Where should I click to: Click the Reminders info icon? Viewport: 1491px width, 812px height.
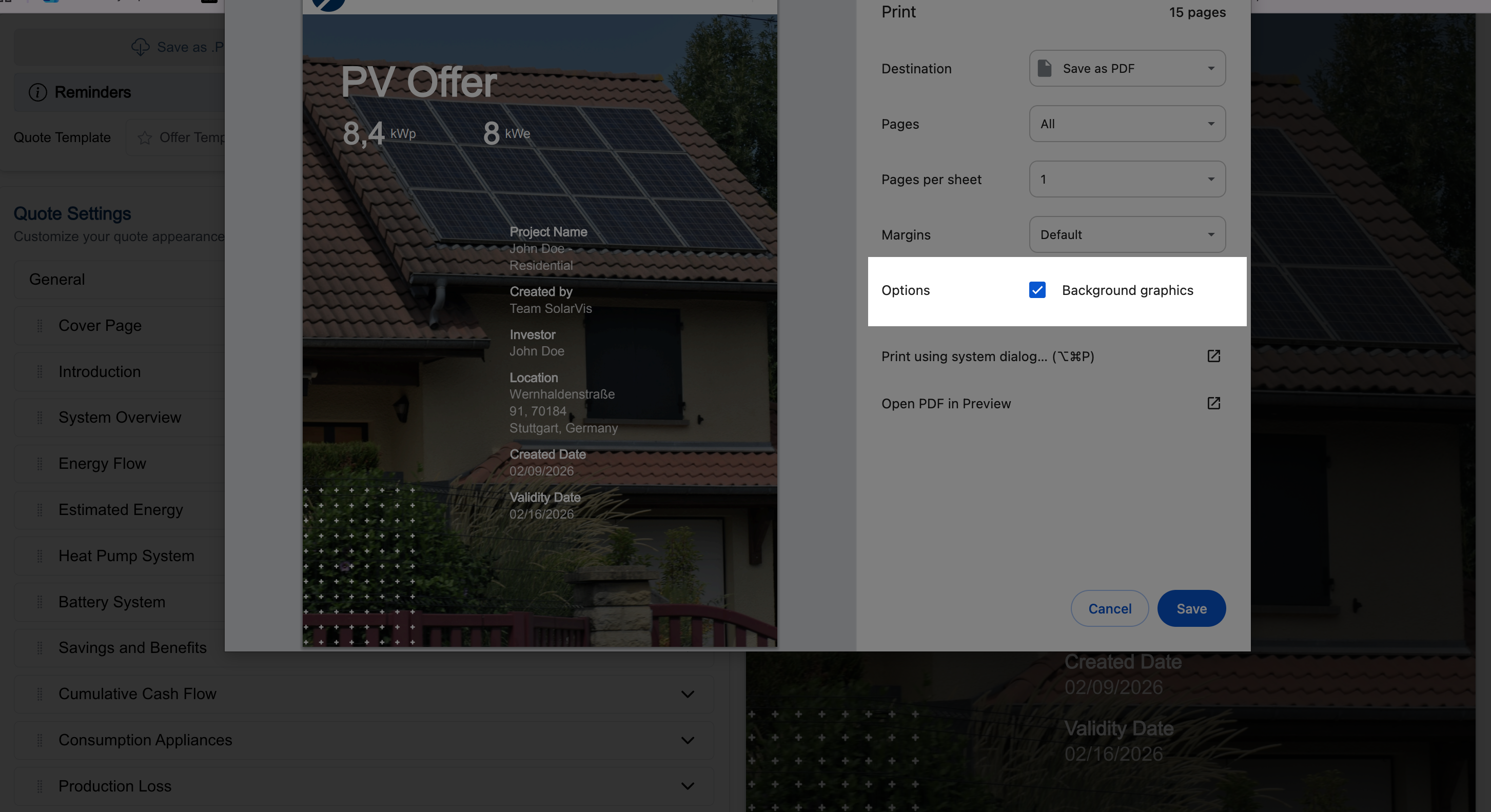pyautogui.click(x=37, y=92)
